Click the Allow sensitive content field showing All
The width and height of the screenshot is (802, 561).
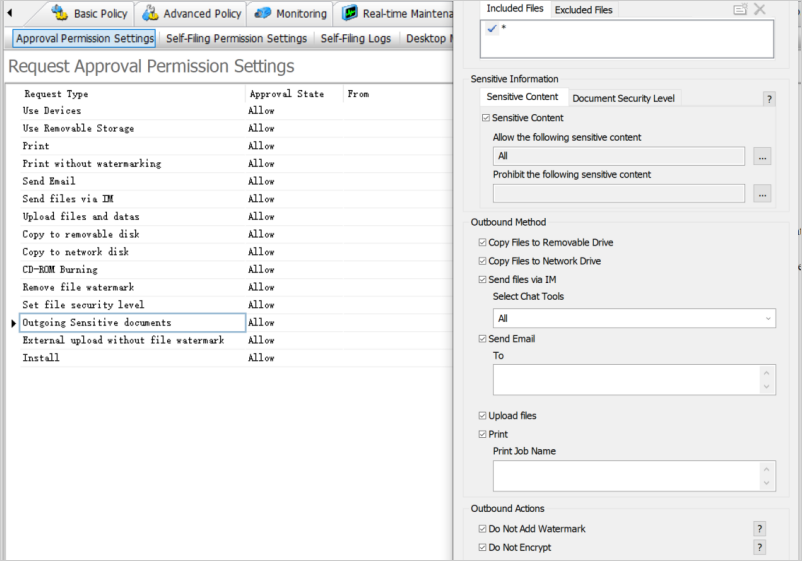click(x=618, y=156)
